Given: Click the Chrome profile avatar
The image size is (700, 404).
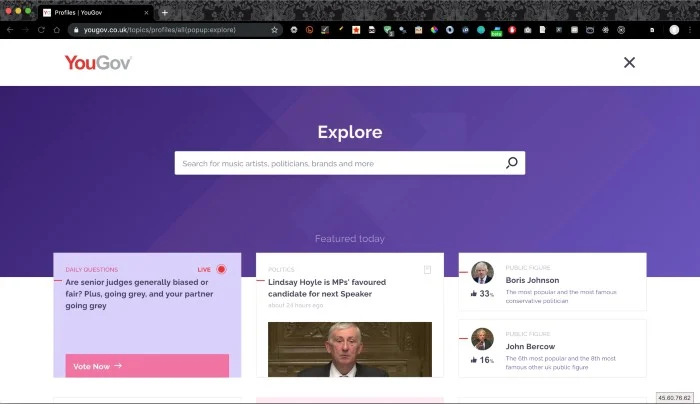Looking at the screenshot, I should (674, 30).
